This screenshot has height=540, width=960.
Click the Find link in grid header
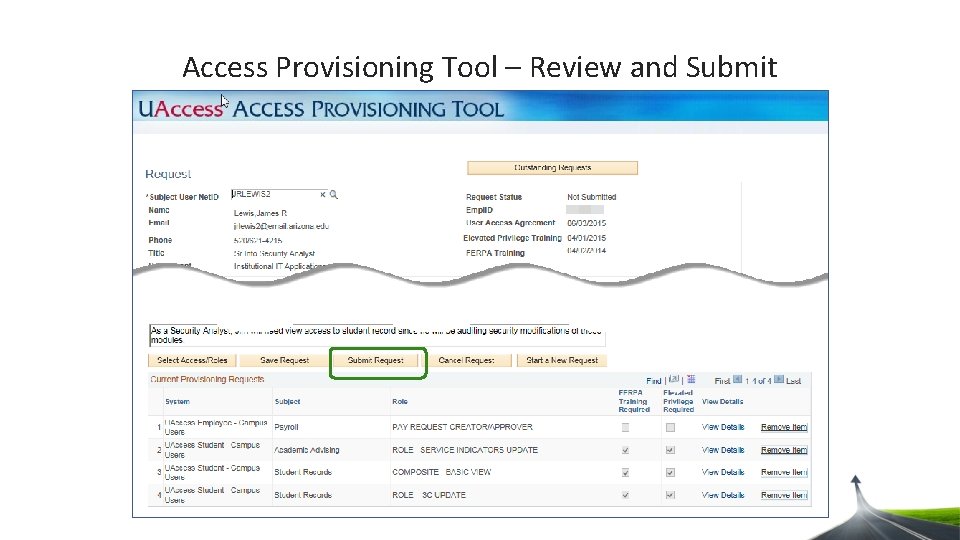point(653,381)
